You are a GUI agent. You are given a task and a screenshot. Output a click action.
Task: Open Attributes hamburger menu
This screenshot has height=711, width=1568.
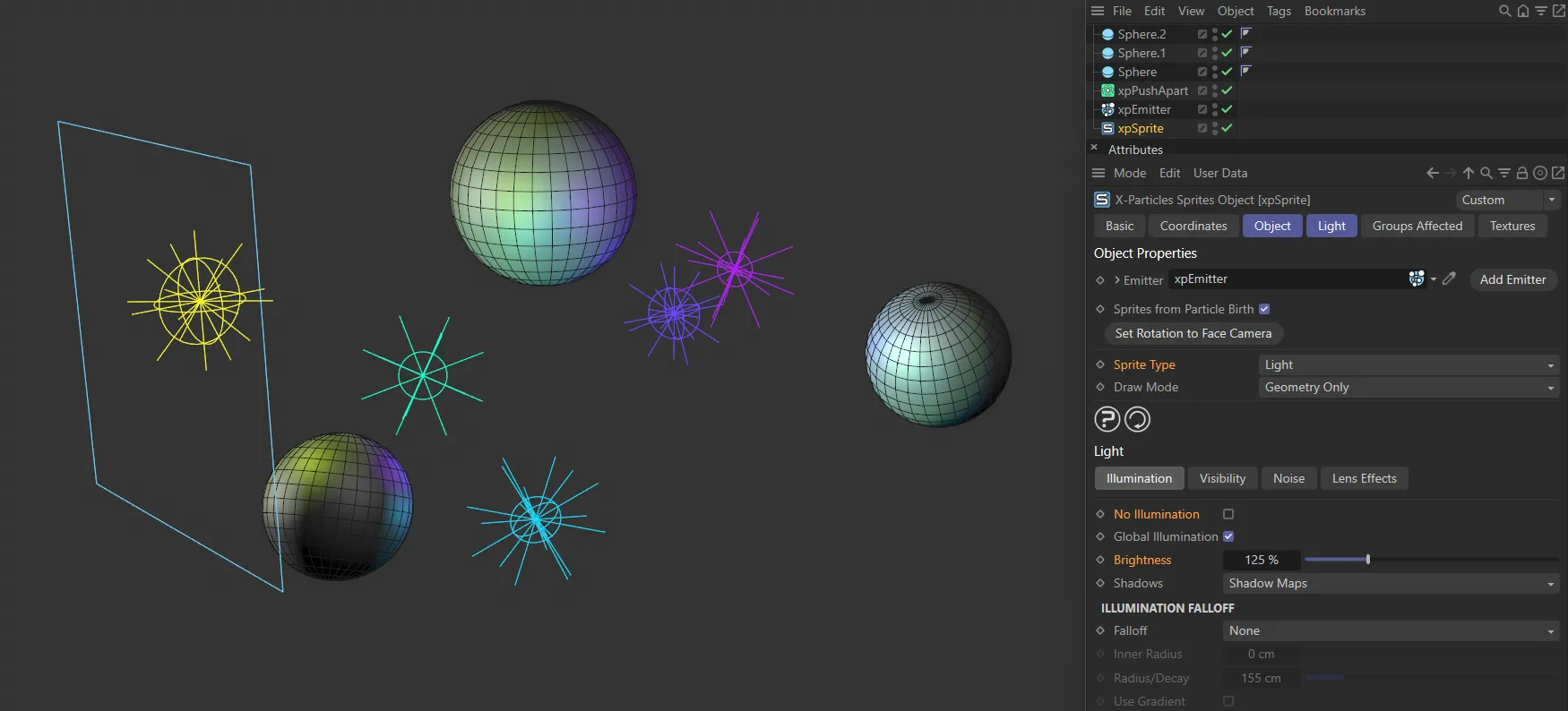click(1098, 173)
